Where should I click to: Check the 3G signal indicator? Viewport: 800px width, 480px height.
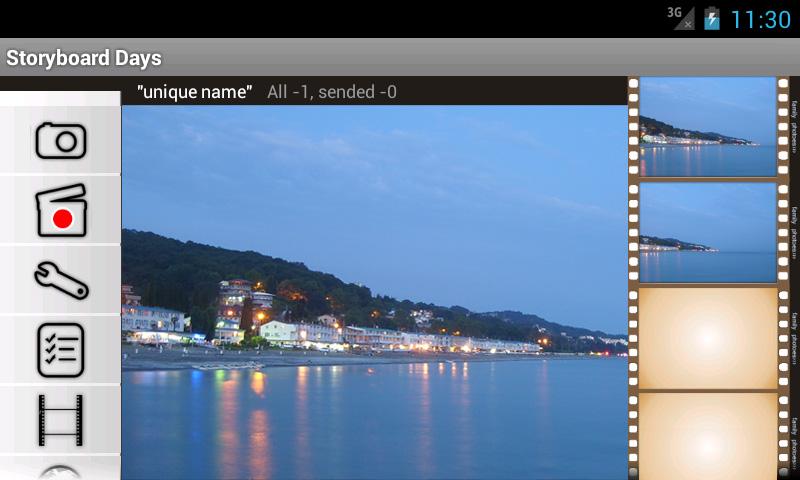pyautogui.click(x=681, y=19)
